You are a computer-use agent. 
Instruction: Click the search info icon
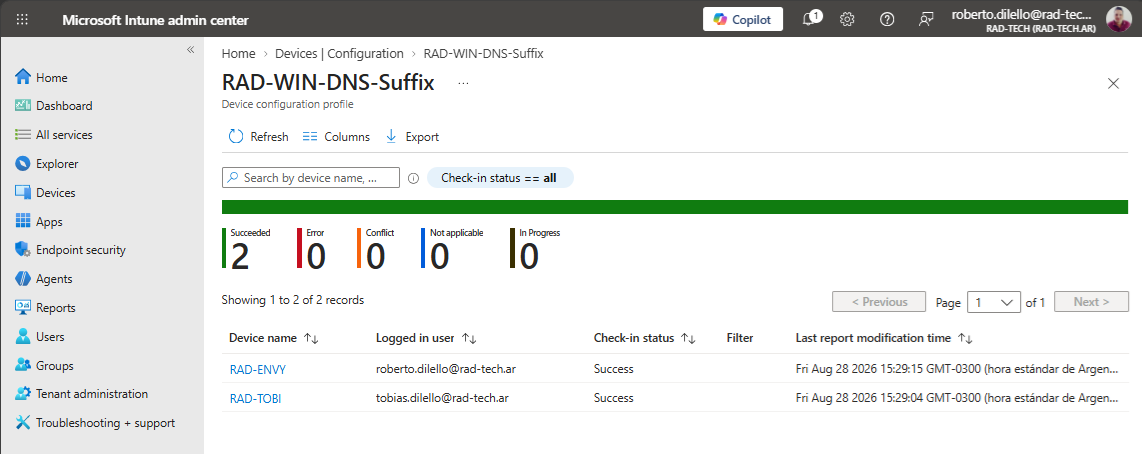[x=414, y=178]
